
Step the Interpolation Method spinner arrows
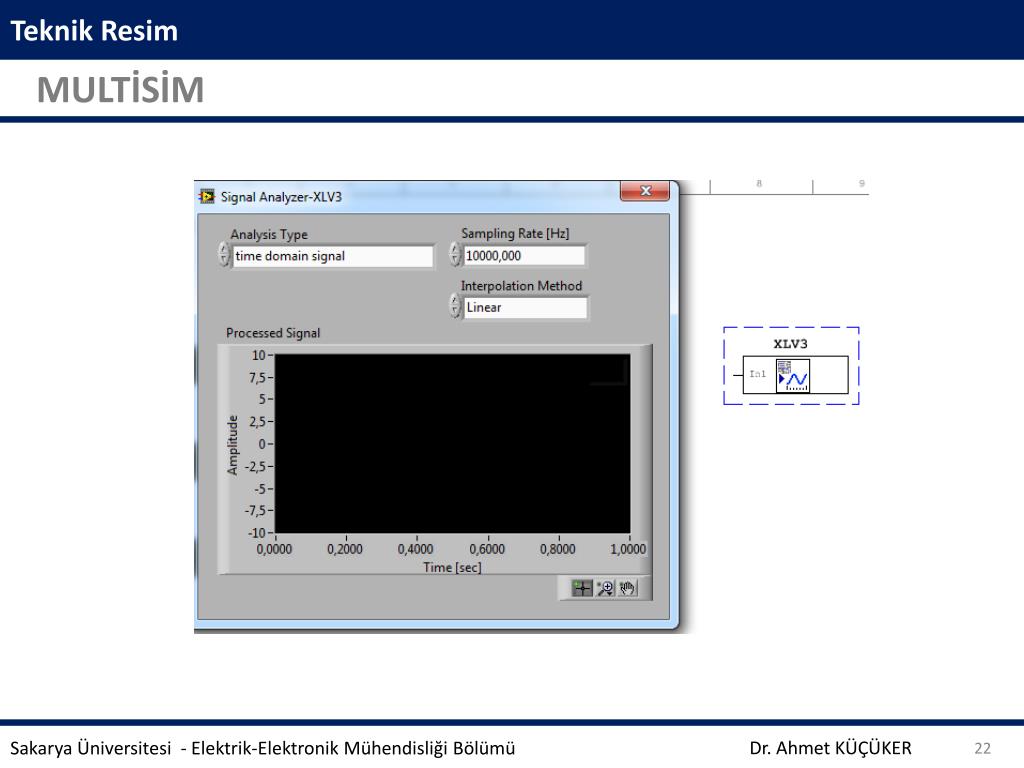pos(455,305)
